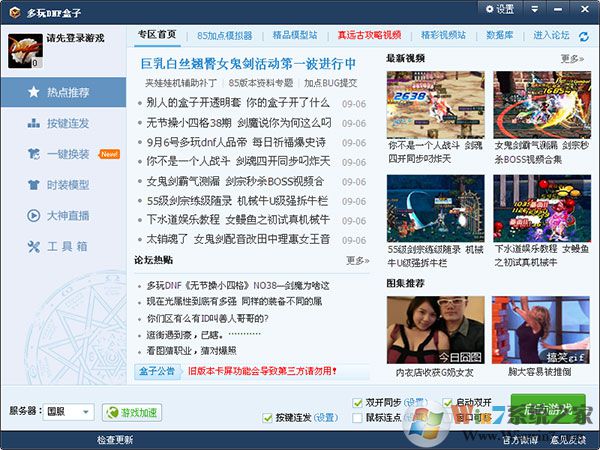The height and width of the screenshot is (450, 600).
Task: Open the 夹娃娃机辅助补丁 link
Action: 181,83
